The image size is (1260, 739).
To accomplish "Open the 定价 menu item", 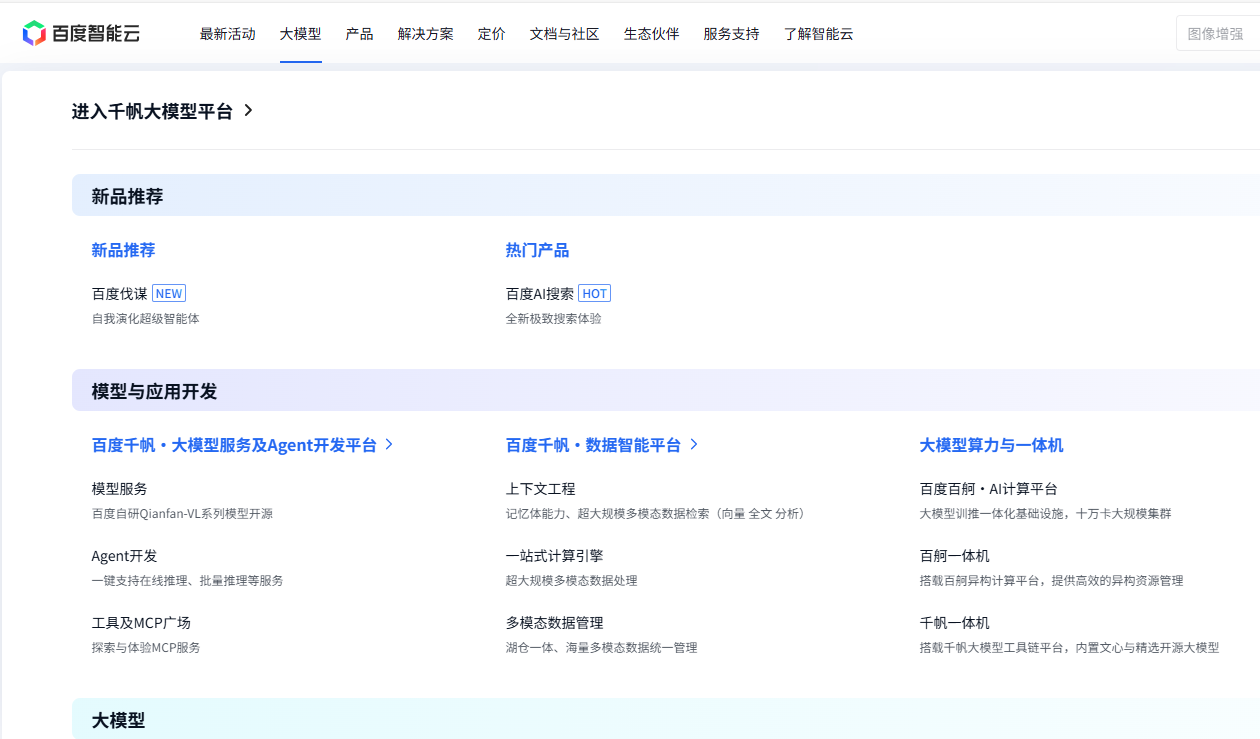I will point(492,34).
